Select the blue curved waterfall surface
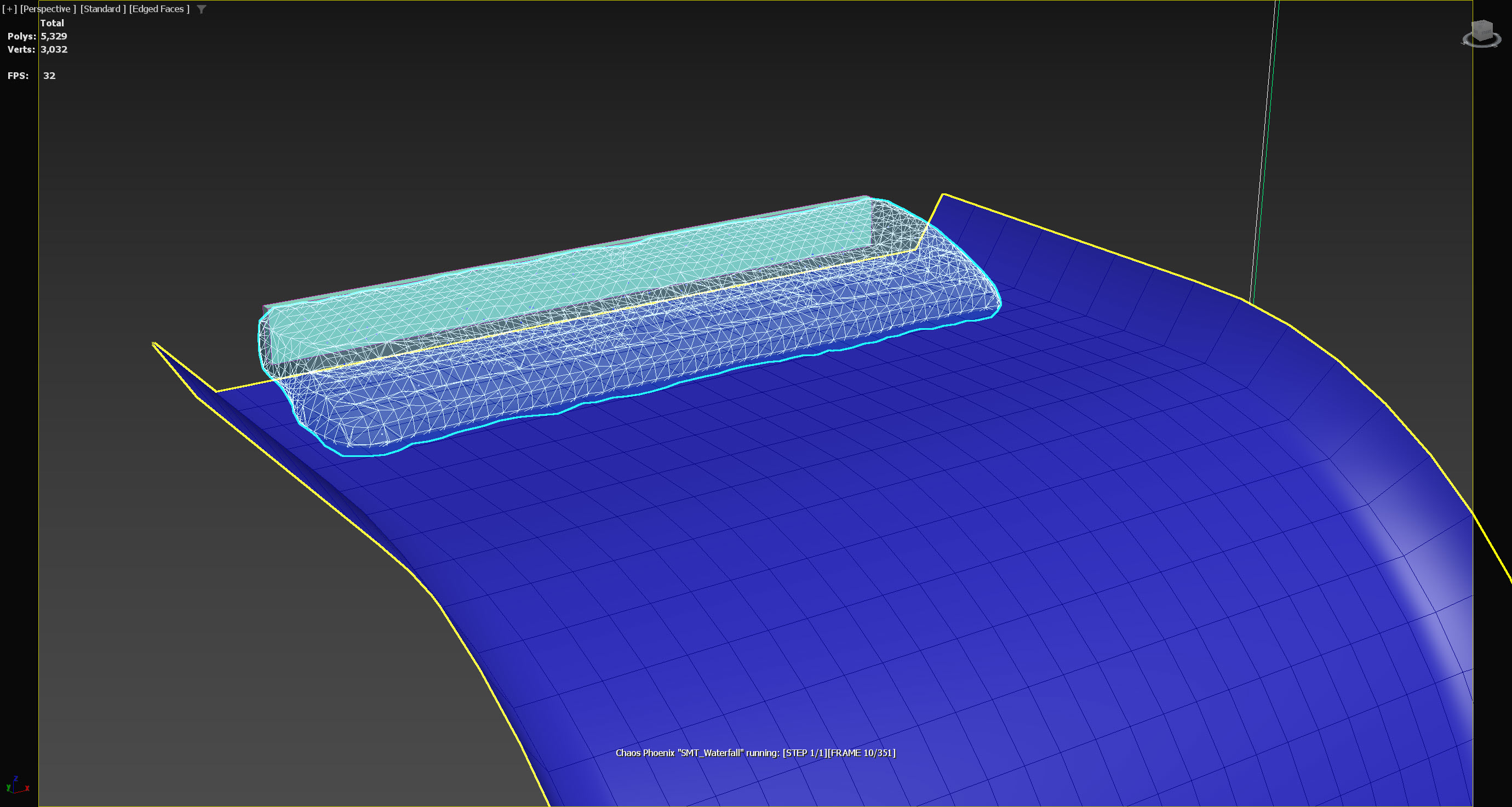This screenshot has width=1512, height=807. tap(880, 558)
